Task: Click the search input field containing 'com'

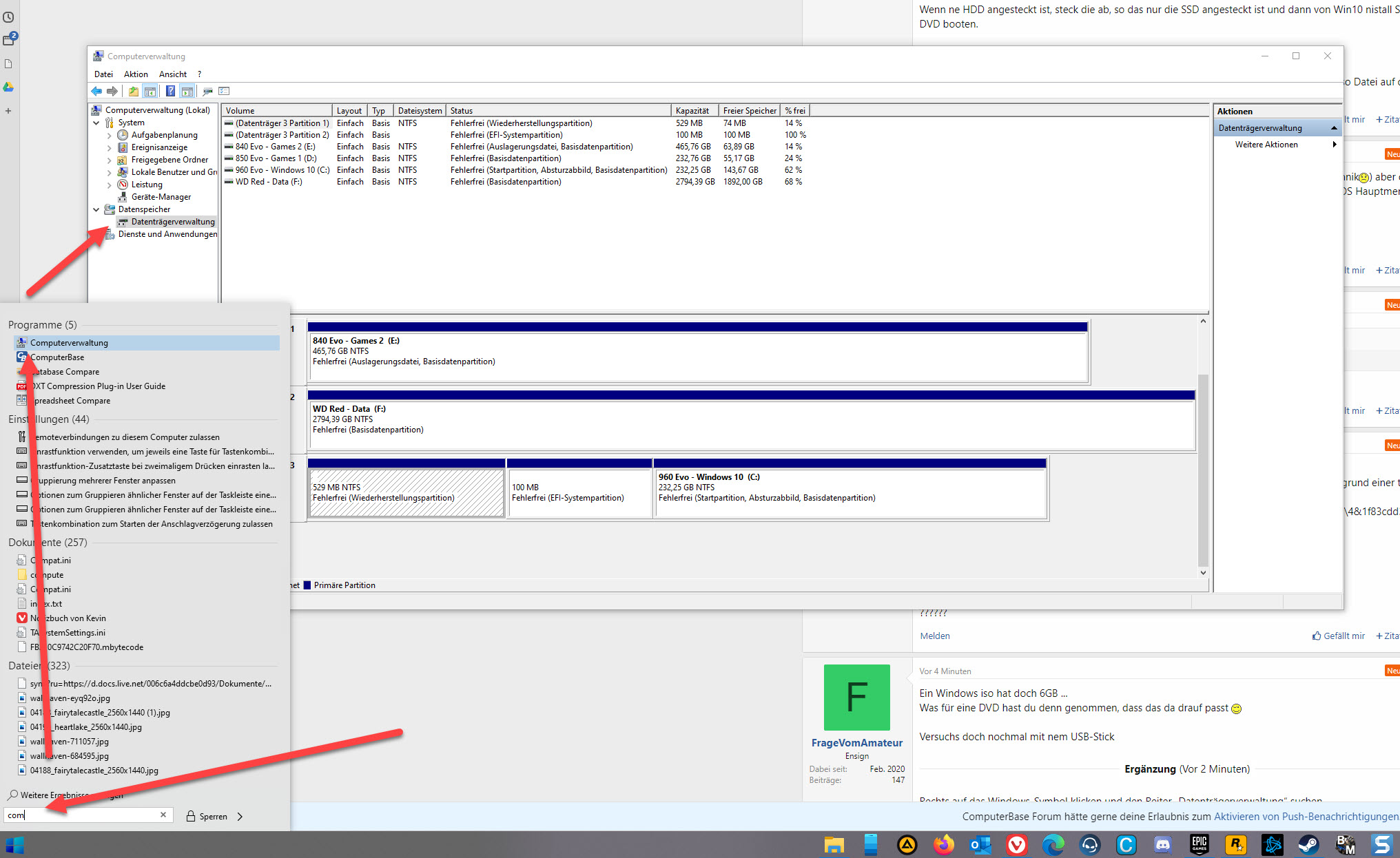Action: point(83,815)
